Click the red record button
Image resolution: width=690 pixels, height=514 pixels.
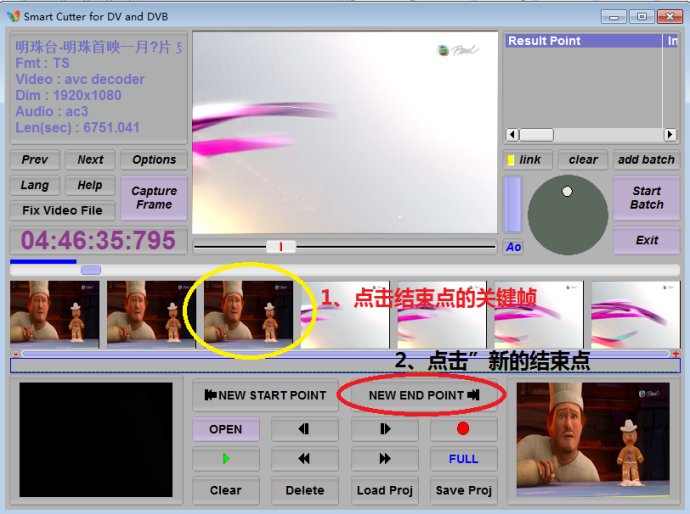[x=463, y=429]
